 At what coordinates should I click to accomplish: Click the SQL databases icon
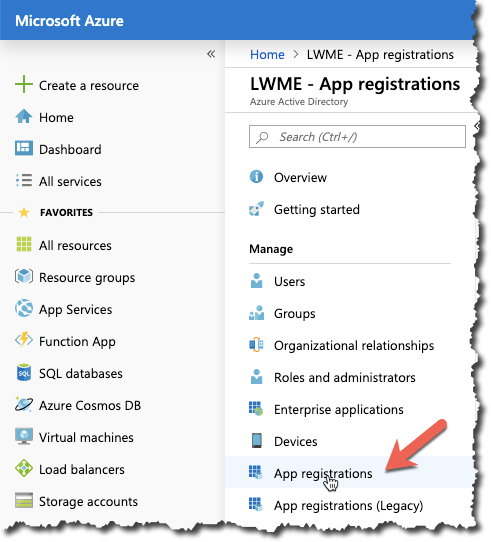point(24,372)
